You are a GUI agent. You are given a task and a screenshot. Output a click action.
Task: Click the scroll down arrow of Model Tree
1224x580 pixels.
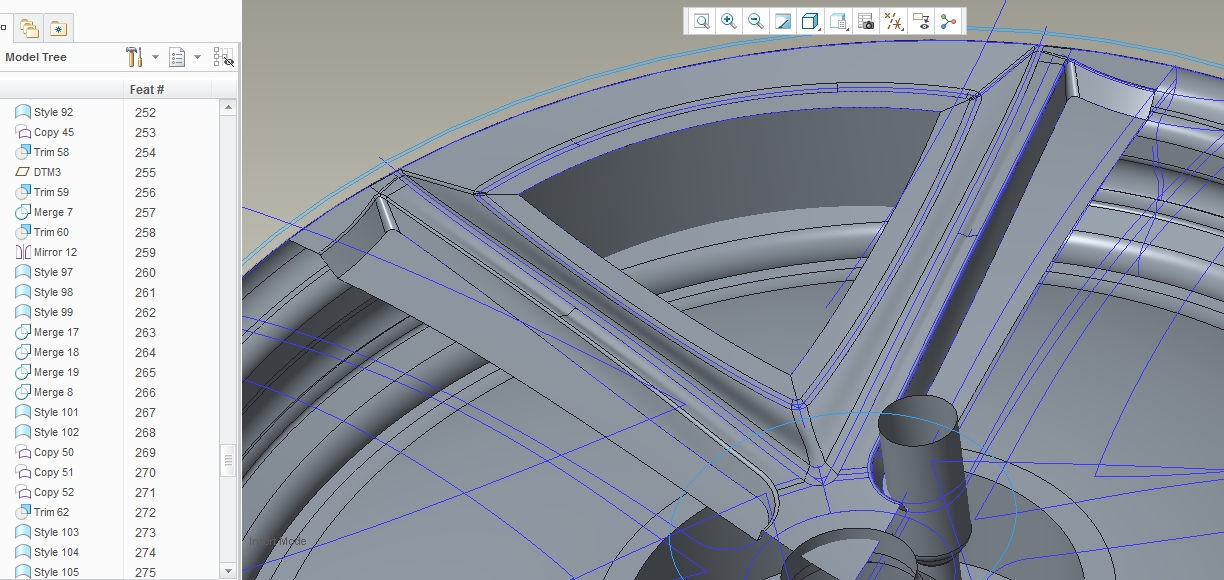click(x=229, y=571)
